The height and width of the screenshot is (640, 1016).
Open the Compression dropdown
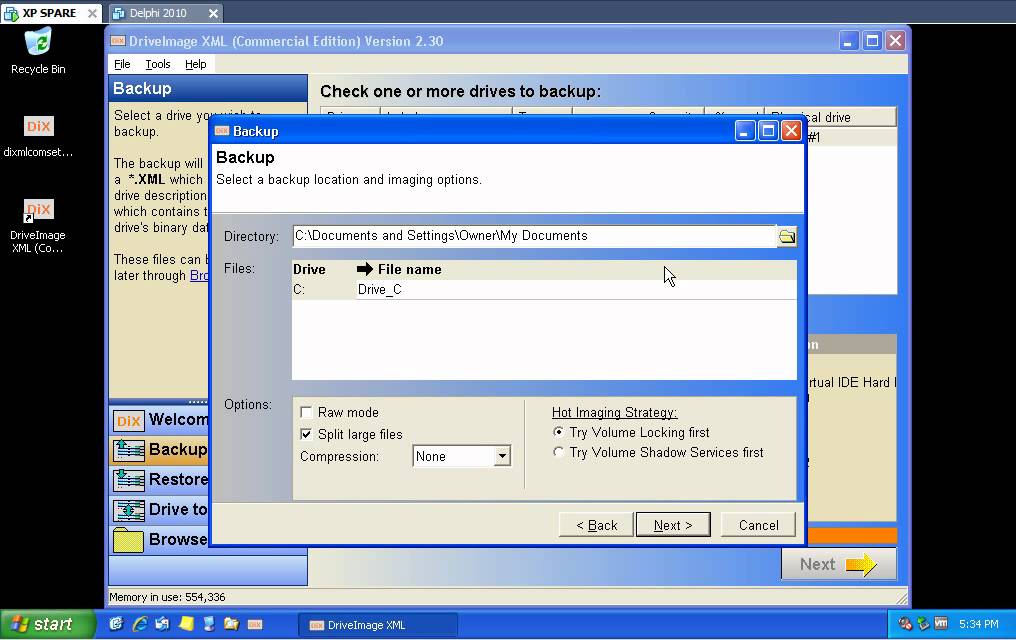click(502, 456)
